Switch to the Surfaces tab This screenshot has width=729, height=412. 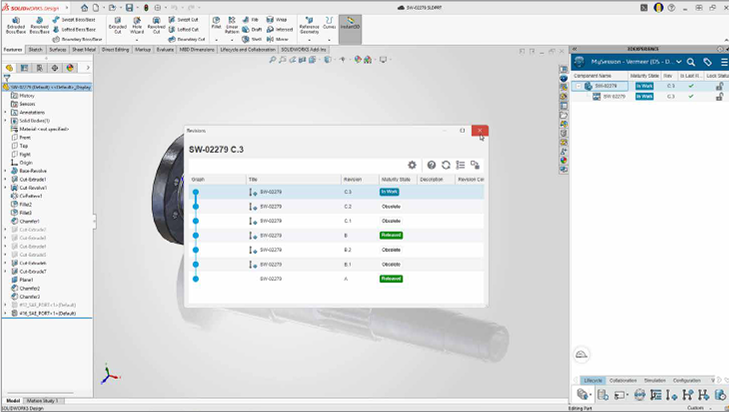tap(58, 49)
